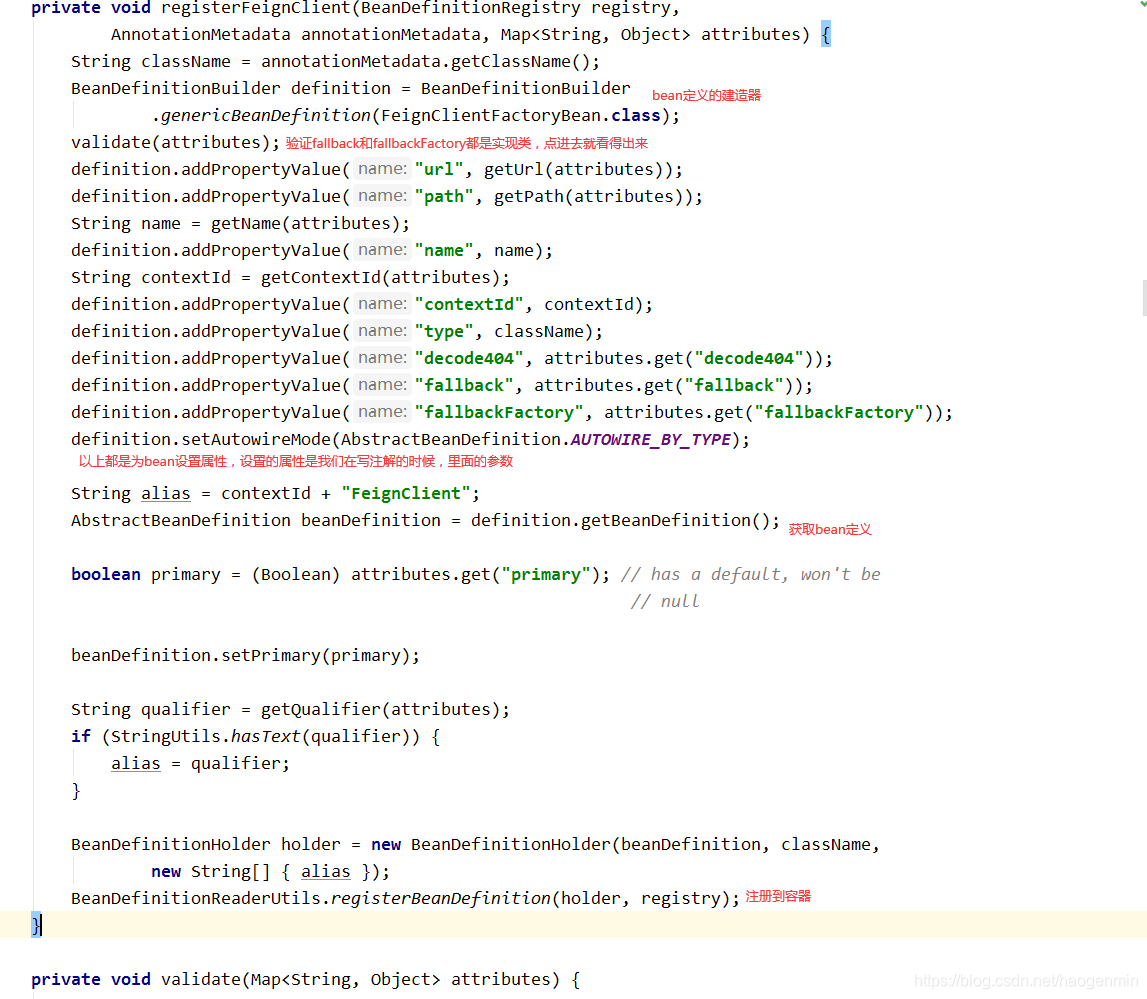Click the red annotation bean定义的建造器
The width and height of the screenshot is (1147, 999).
706,95
